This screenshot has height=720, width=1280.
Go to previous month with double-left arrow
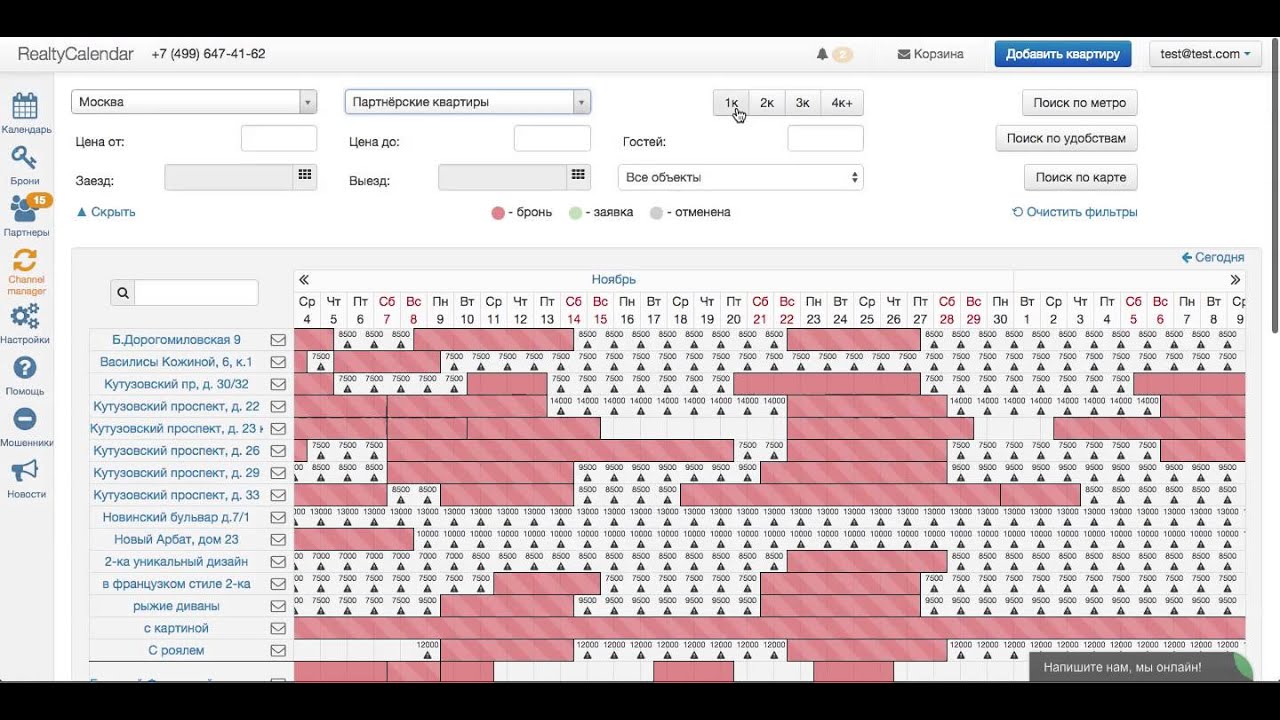point(304,280)
